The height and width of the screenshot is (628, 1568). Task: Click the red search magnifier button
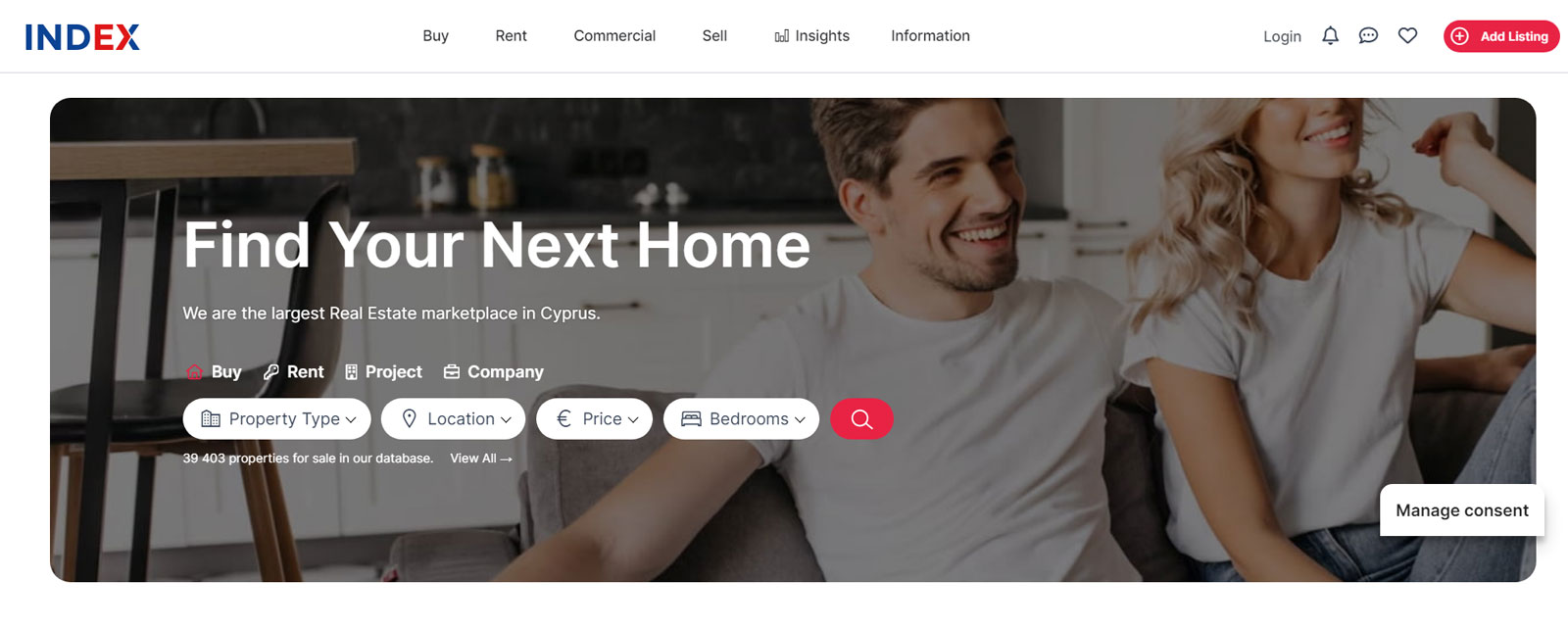coord(861,419)
